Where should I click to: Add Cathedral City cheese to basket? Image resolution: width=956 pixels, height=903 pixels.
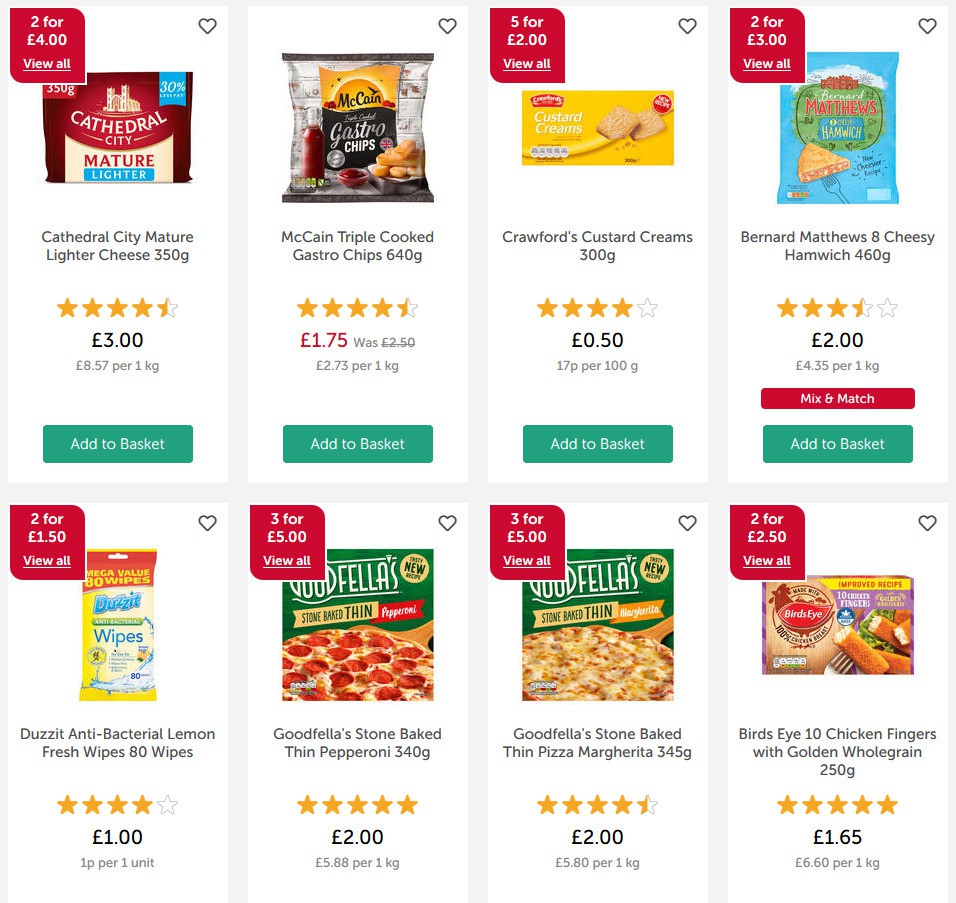click(118, 444)
